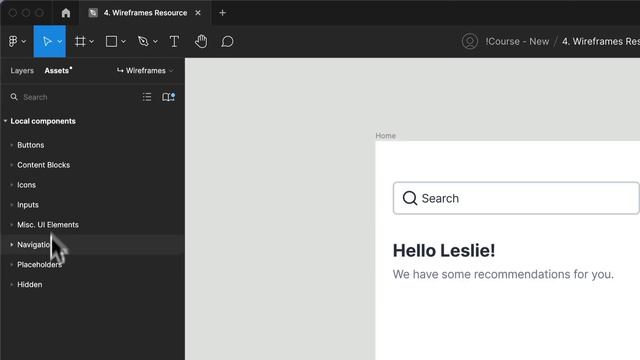Click the Search input on Home frame

click(x=516, y=198)
